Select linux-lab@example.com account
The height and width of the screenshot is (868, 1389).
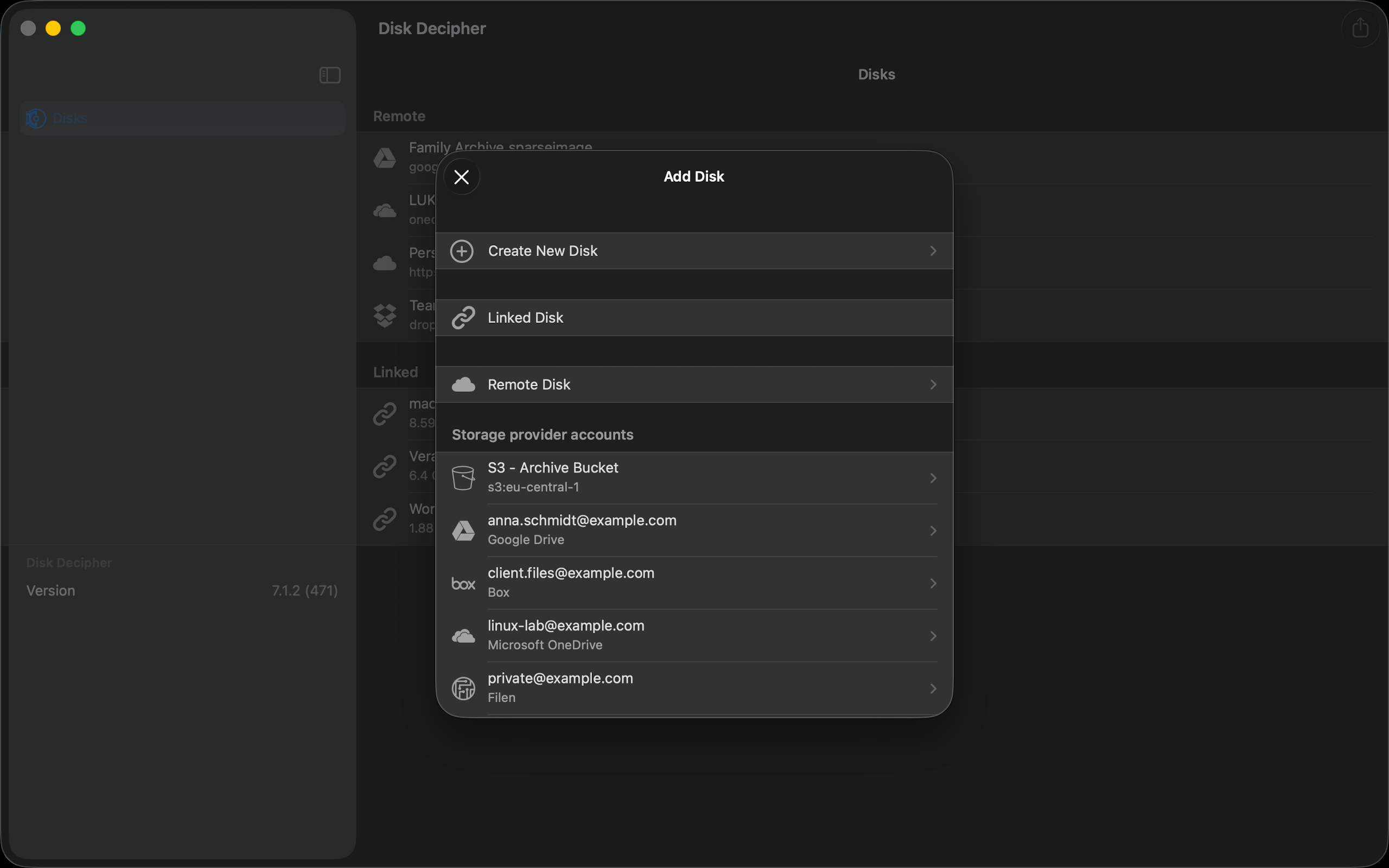(694, 636)
